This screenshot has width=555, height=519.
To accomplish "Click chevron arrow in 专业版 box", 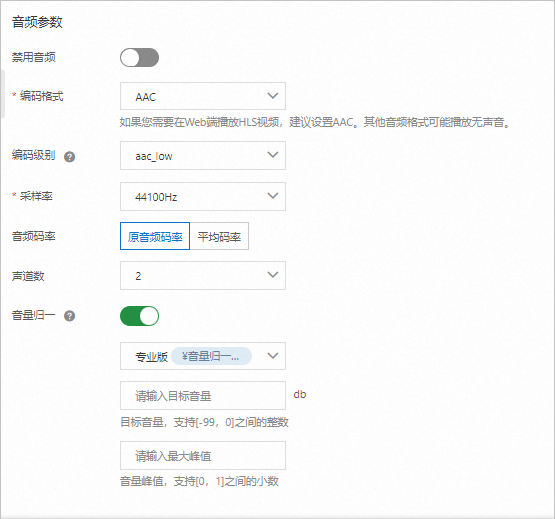I will tap(273, 356).
